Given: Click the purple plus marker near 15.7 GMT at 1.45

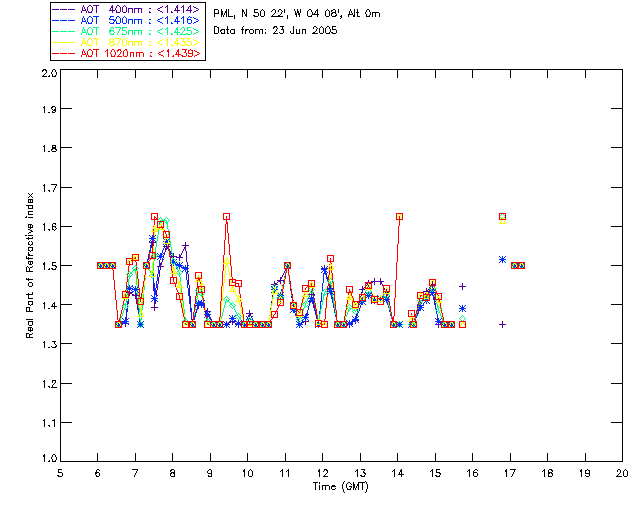Looking at the screenshot, I should click(x=462, y=287).
